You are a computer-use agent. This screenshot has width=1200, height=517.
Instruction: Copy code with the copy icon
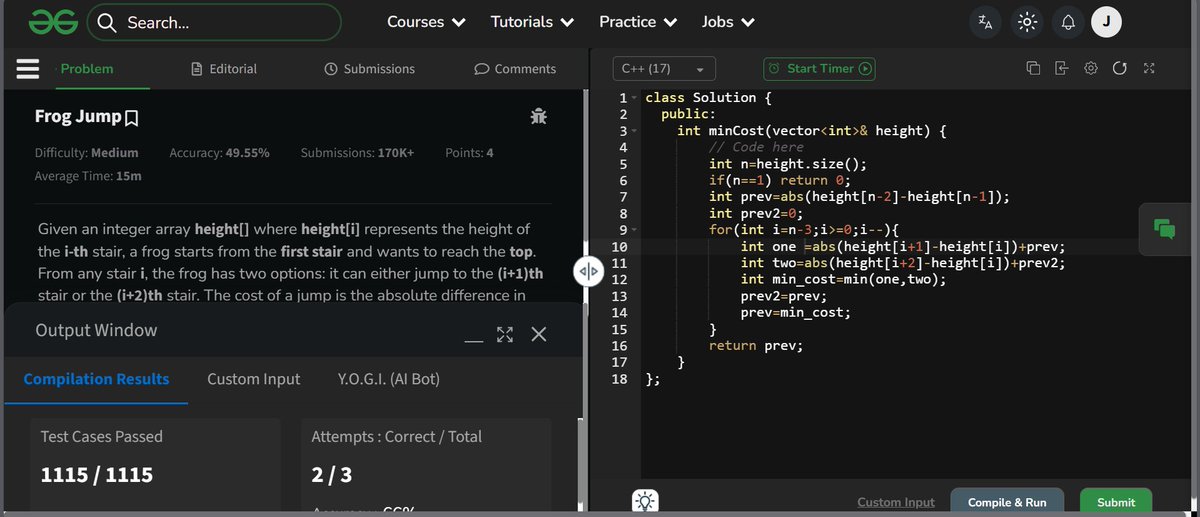coord(1033,69)
